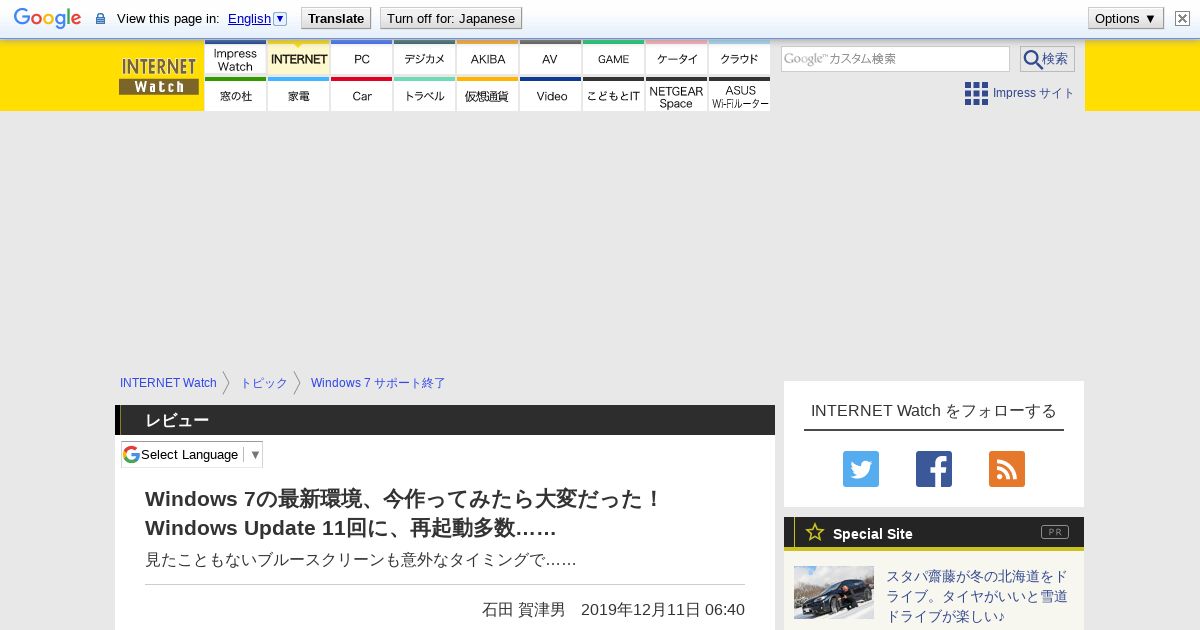
Task: Open the Impress Watch tab
Action: coord(235,58)
